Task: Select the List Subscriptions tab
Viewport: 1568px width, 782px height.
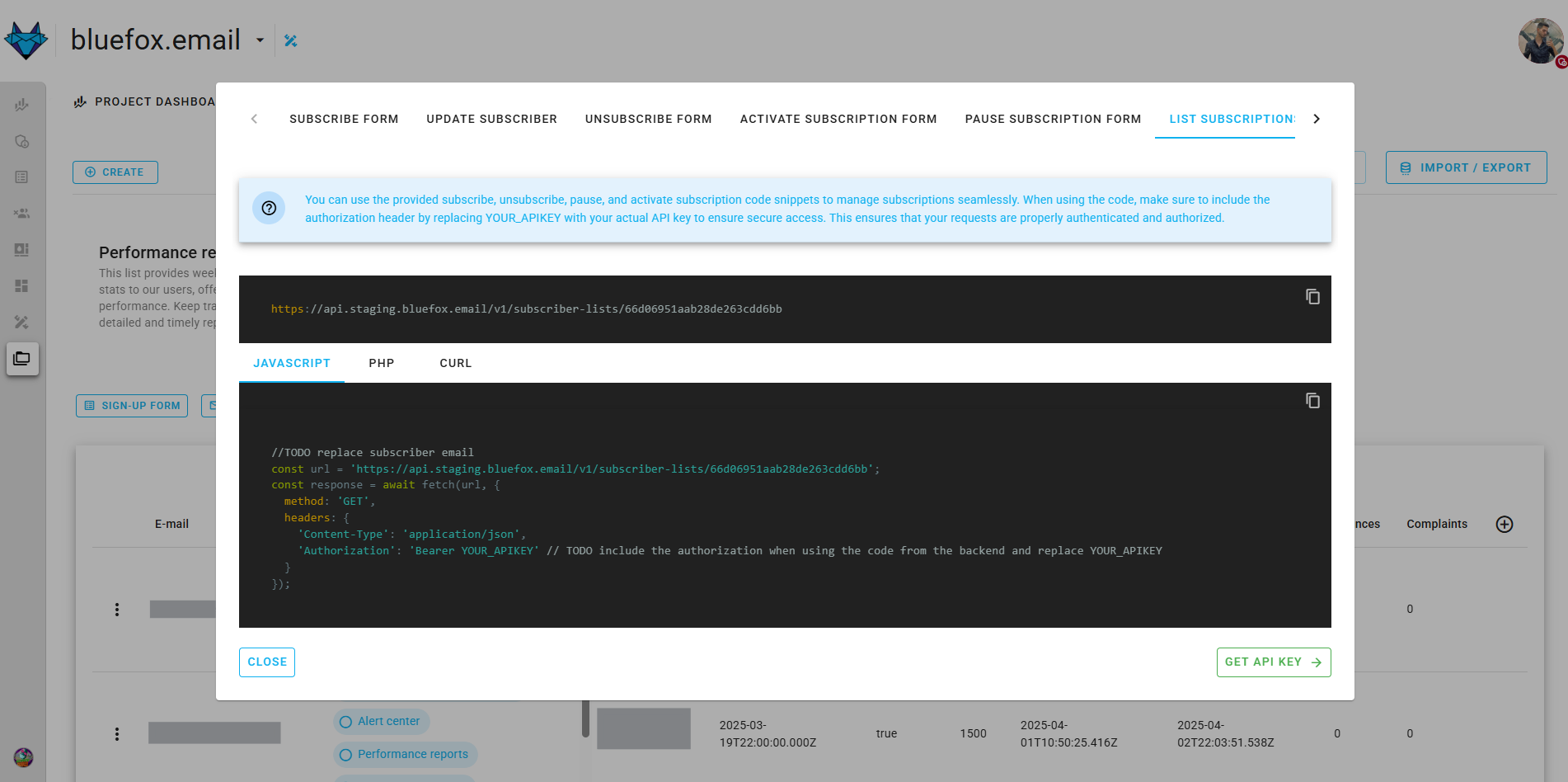Action: click(x=1225, y=119)
